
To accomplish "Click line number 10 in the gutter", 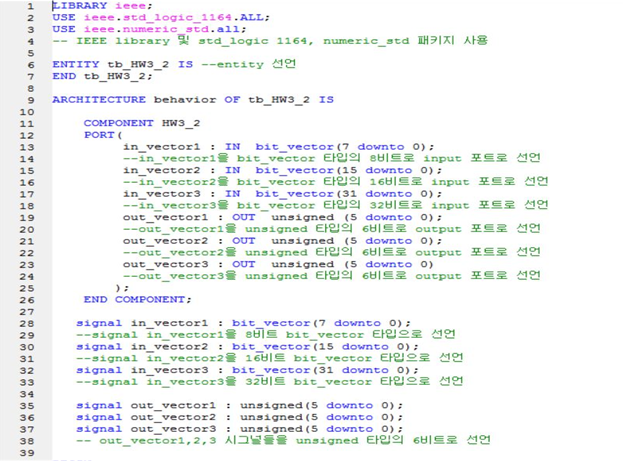I will [x=27, y=112].
